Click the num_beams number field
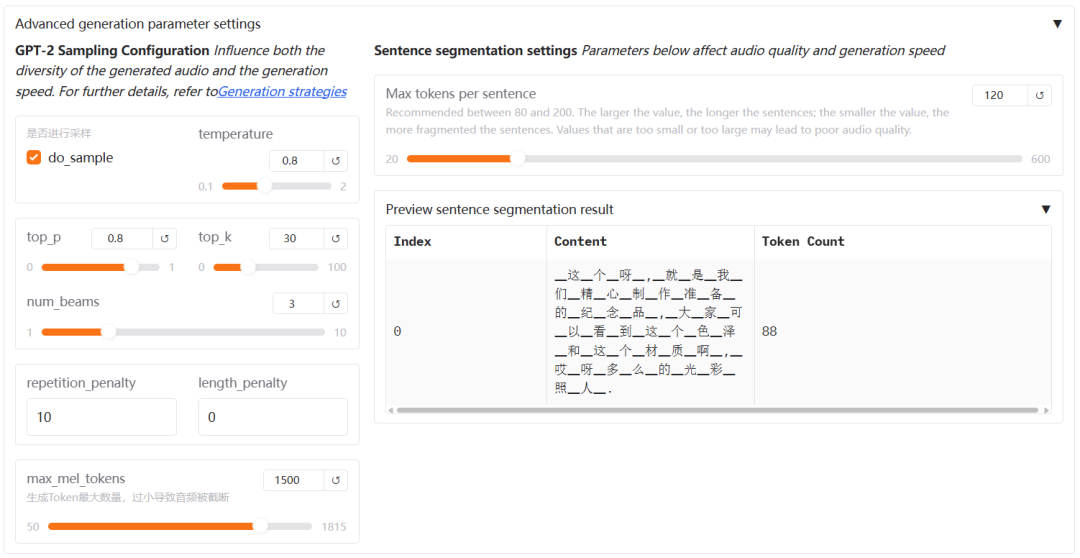 pyautogui.click(x=298, y=303)
